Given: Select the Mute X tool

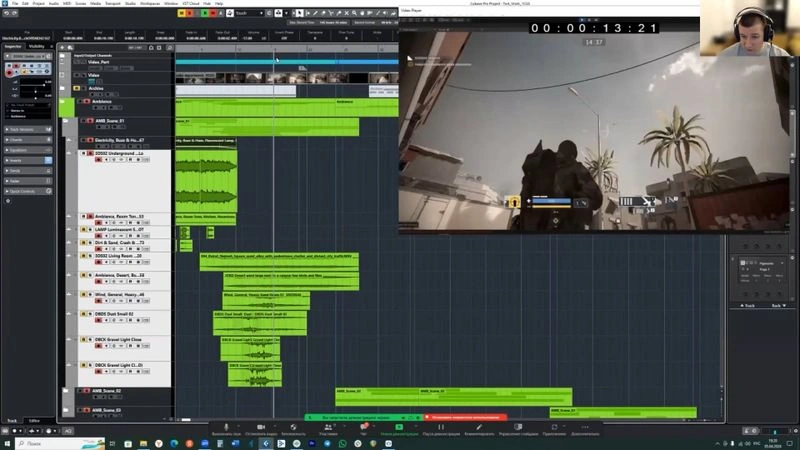Looking at the screenshot, I should tap(346, 13).
